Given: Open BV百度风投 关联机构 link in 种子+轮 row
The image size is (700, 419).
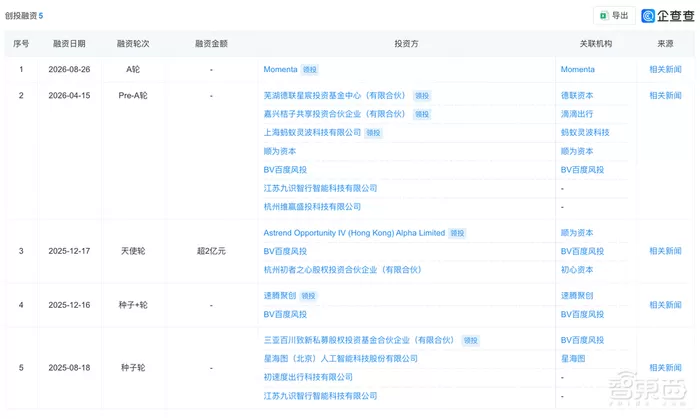Looking at the screenshot, I should (x=583, y=314).
